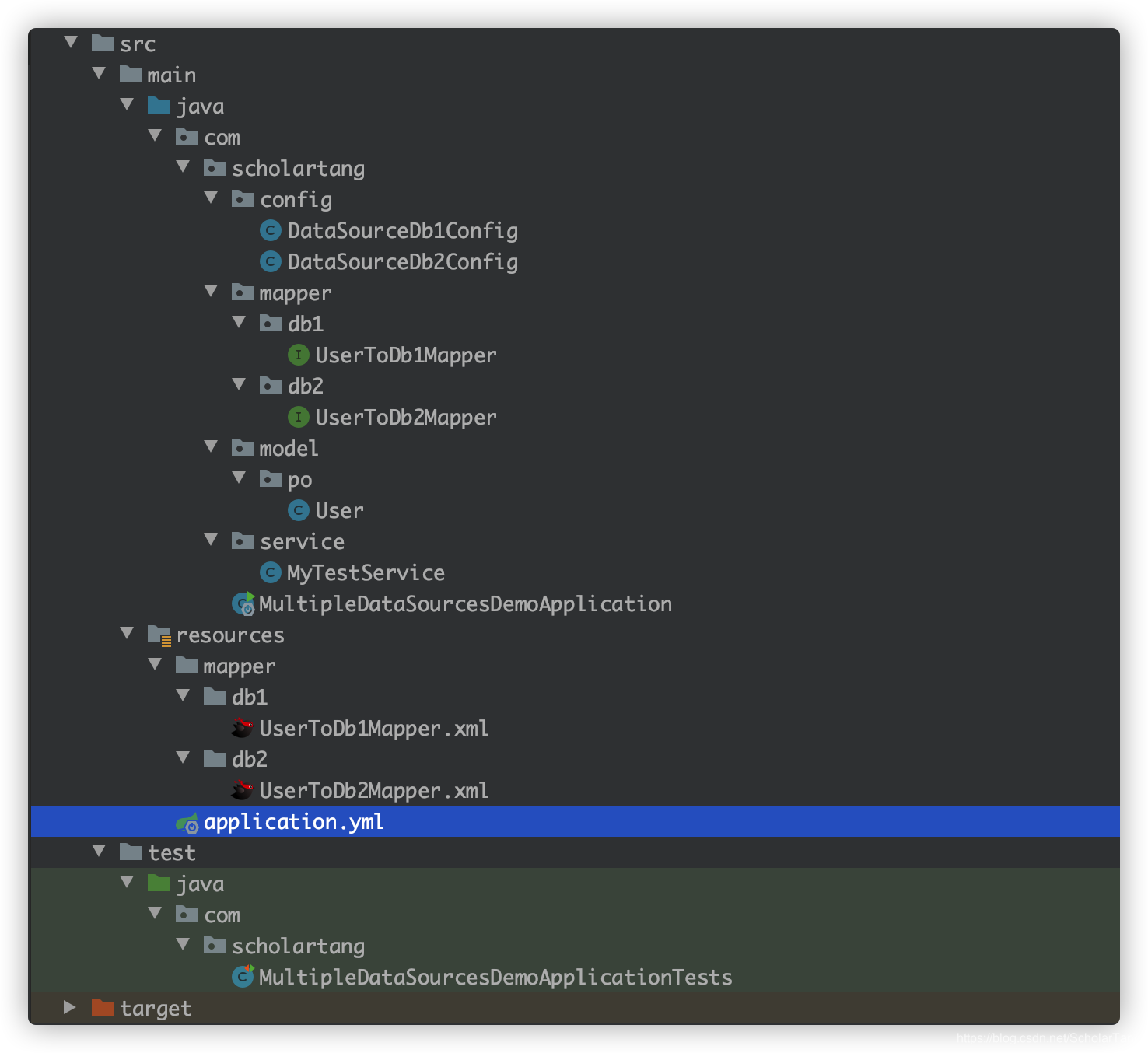Collapse the resources folder arrow
The width and height of the screenshot is (1148, 1053).
127,634
